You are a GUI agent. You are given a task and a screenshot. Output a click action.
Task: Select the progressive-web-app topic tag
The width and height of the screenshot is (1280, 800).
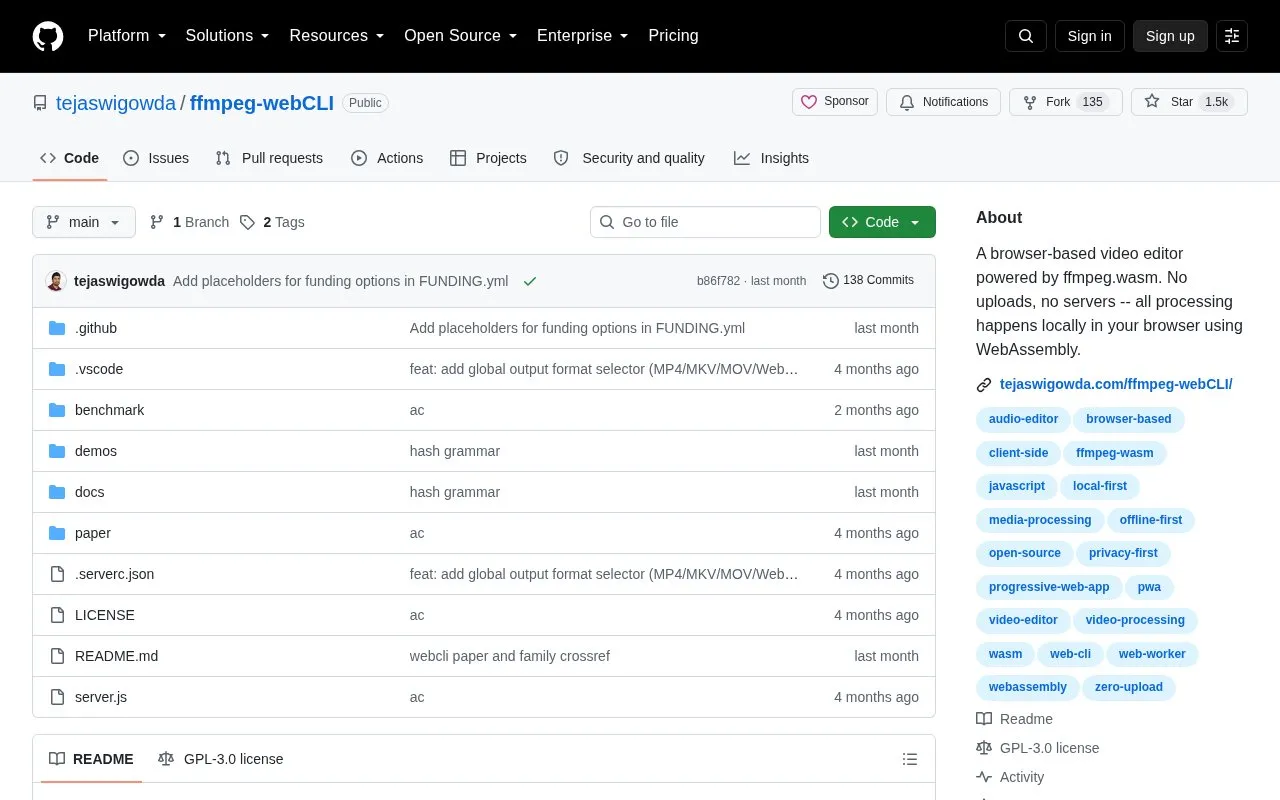coord(1049,587)
